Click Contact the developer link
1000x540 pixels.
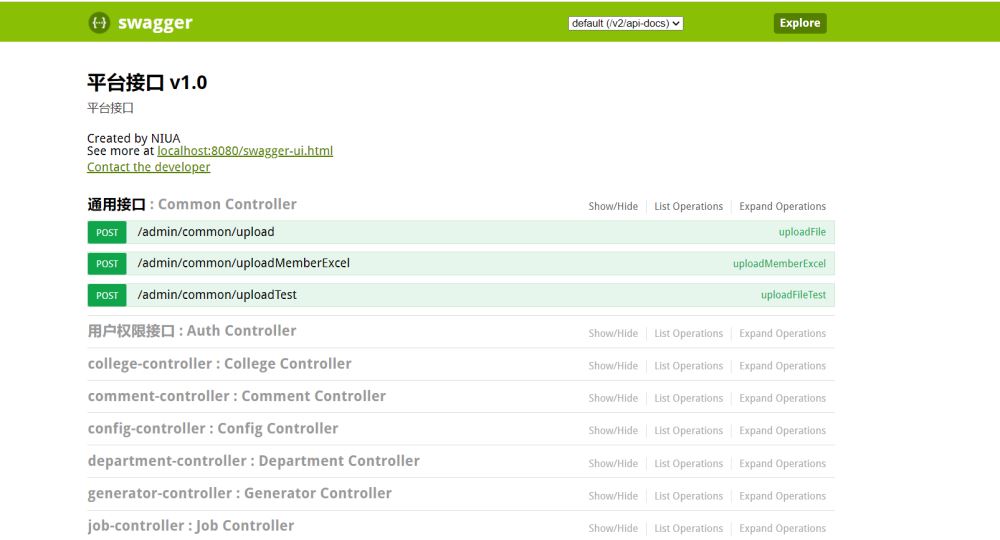tap(149, 167)
